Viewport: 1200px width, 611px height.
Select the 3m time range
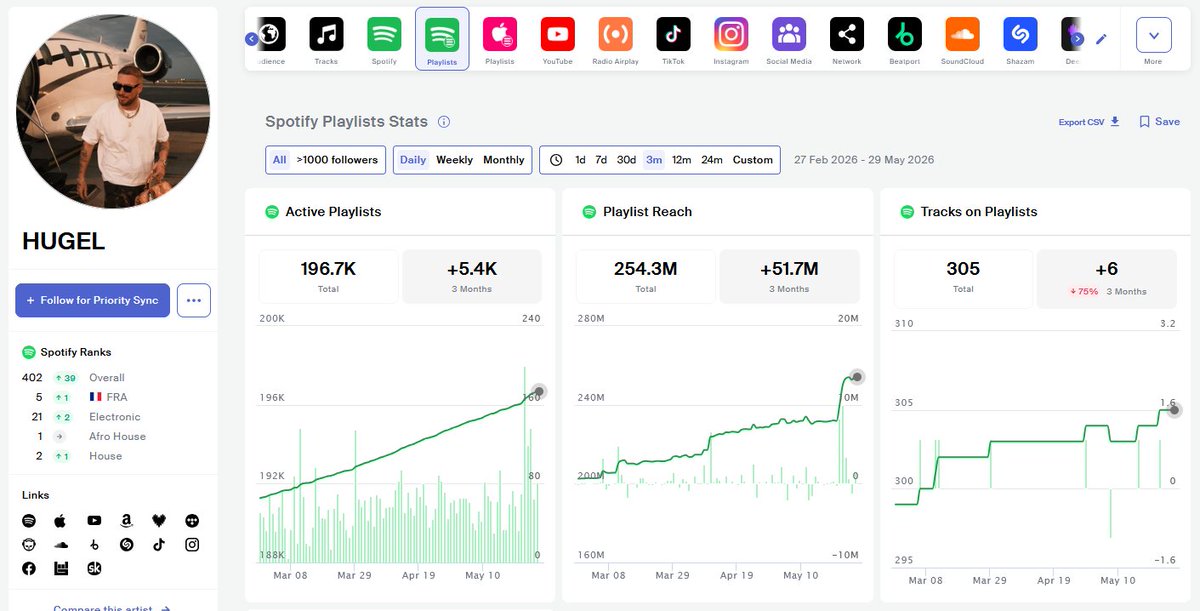654,160
